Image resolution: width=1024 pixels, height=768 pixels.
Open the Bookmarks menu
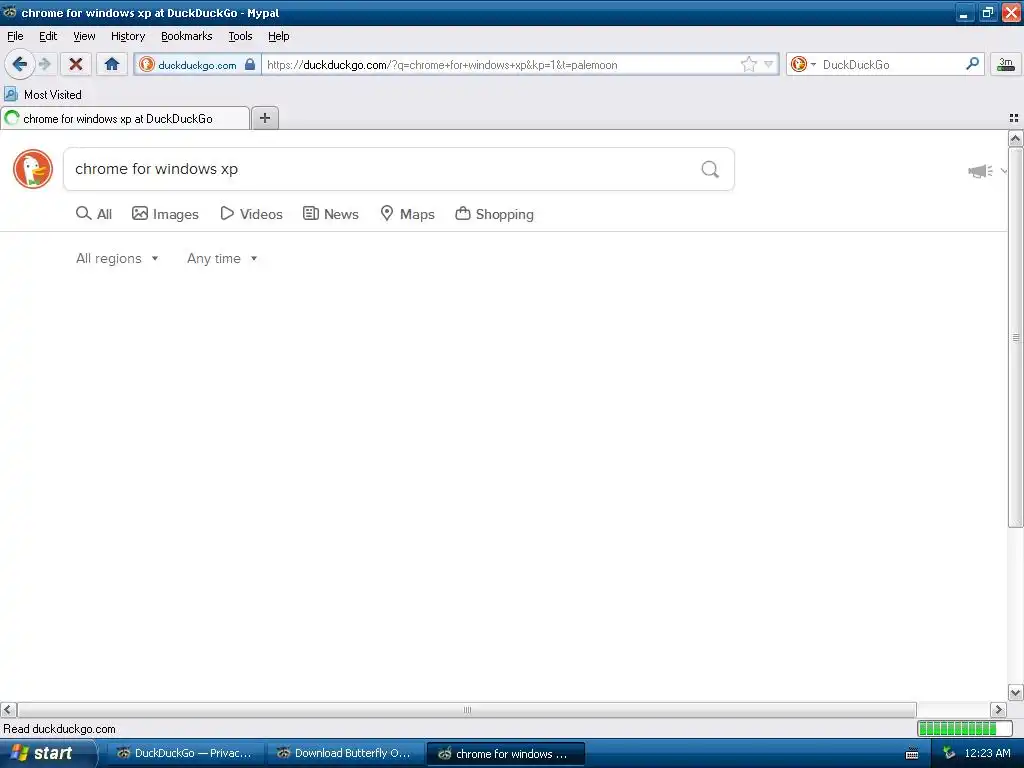(187, 36)
